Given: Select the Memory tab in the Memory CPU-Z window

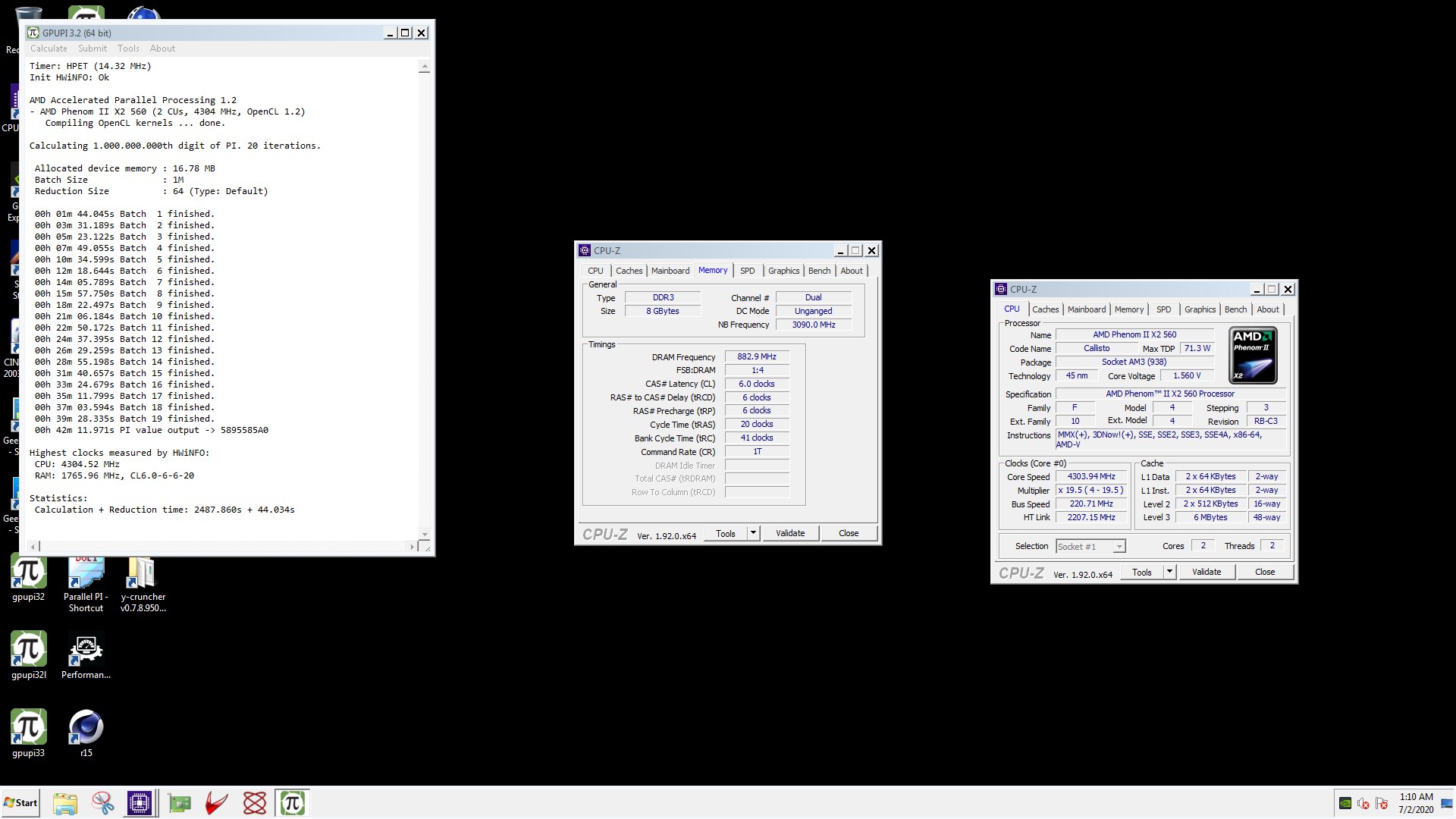Looking at the screenshot, I should click(x=713, y=270).
